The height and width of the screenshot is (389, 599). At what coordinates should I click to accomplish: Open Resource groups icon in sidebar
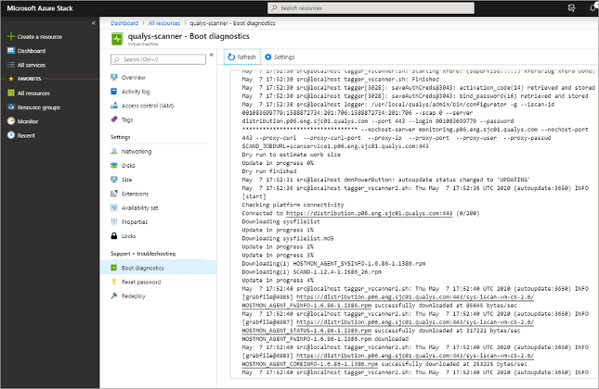point(11,107)
